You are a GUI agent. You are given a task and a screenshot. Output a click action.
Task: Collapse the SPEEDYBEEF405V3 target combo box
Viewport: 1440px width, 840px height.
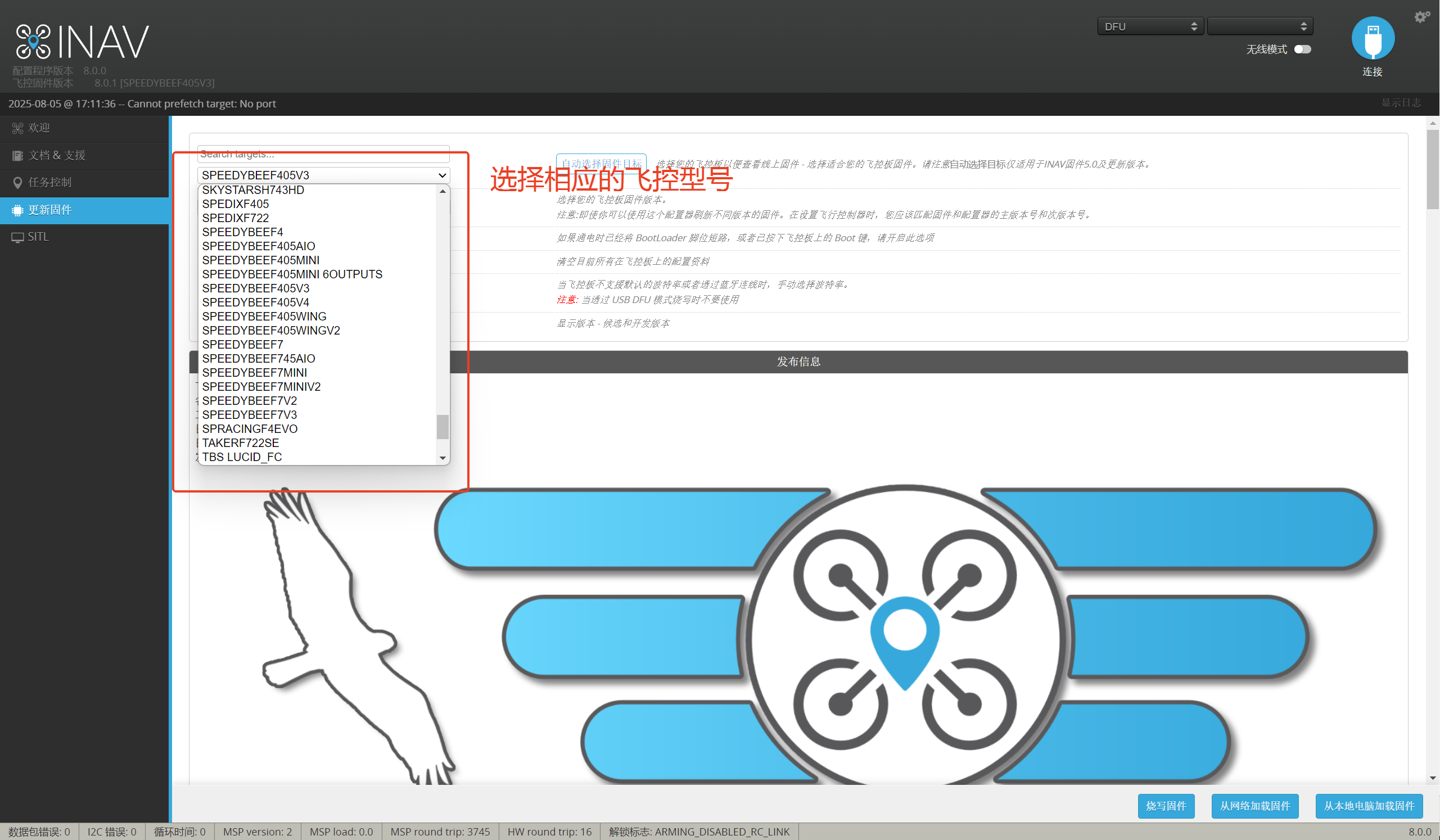pos(323,175)
